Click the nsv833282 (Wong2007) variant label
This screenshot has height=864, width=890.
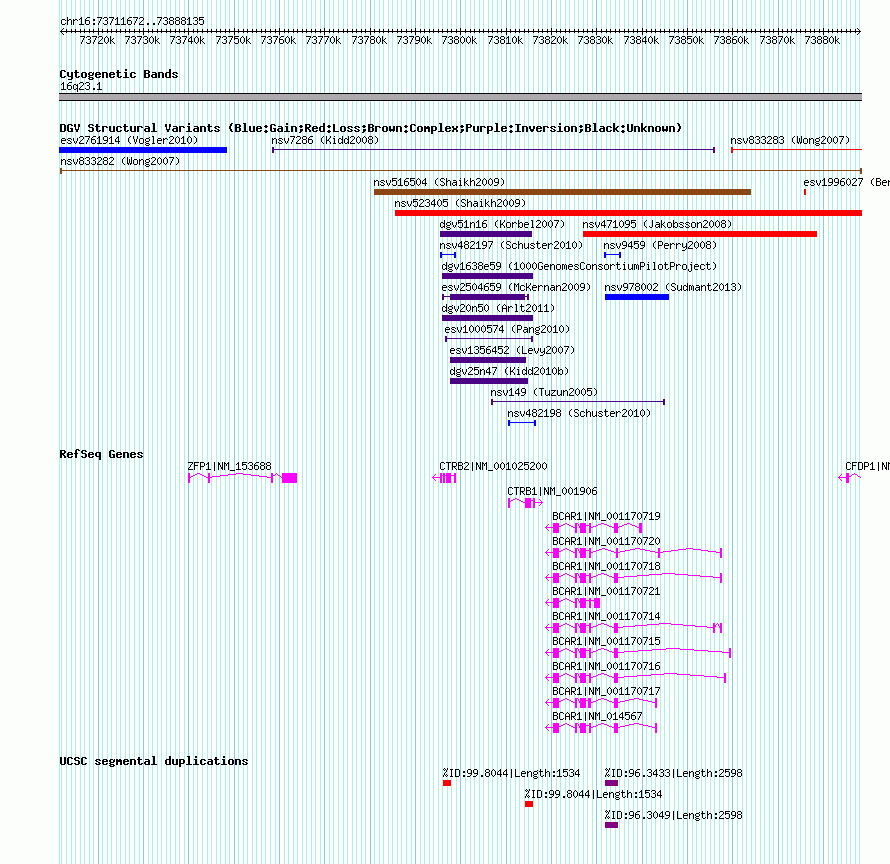pos(120,161)
